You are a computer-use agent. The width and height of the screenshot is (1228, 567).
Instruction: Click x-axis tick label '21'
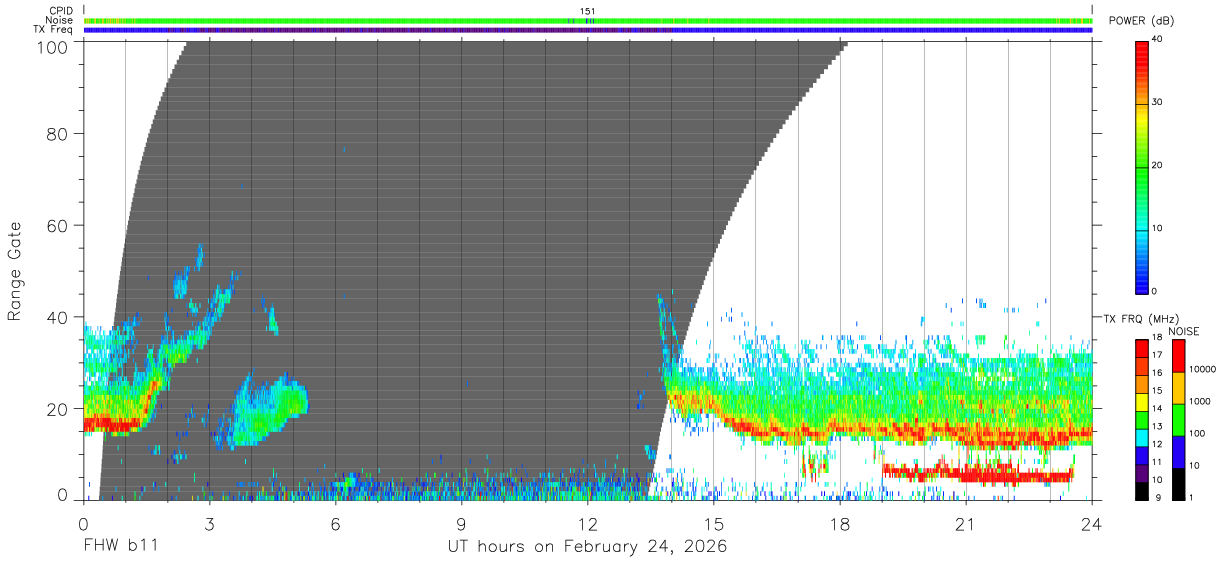coord(965,524)
